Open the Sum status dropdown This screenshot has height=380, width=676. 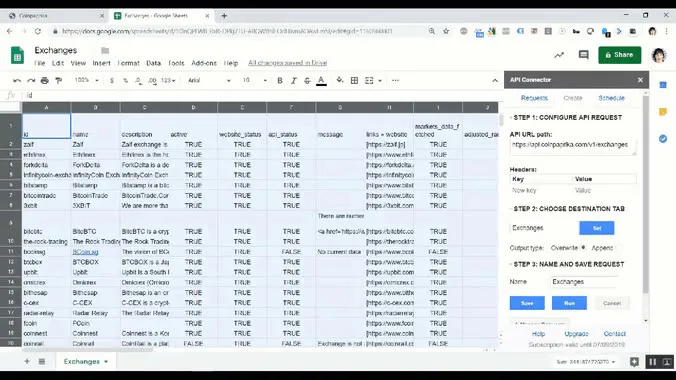tap(585, 362)
